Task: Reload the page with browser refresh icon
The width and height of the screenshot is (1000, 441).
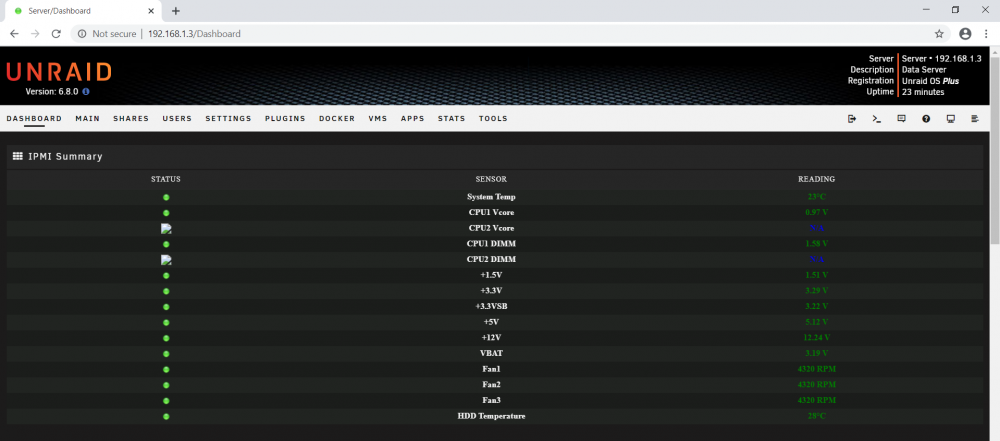Action: pyautogui.click(x=56, y=34)
